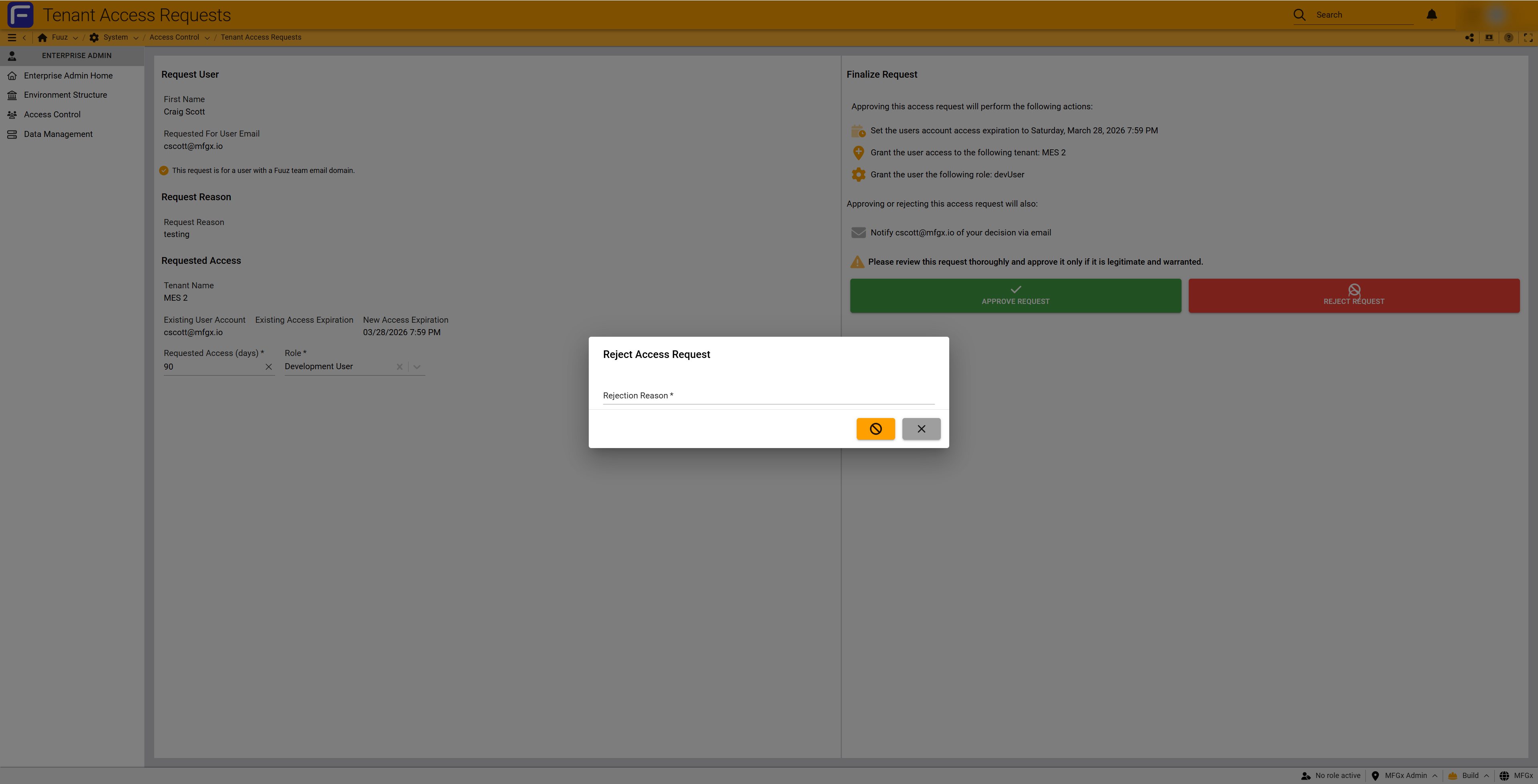Expand Build status bar chevron
The width and height of the screenshot is (1538, 784).
point(1487,776)
